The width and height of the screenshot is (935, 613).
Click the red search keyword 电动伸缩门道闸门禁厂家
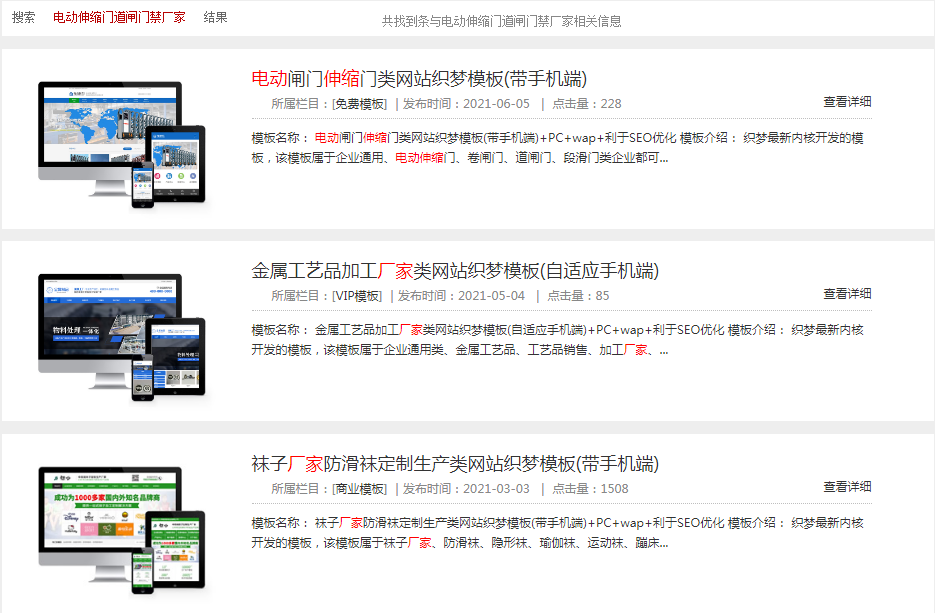tap(119, 18)
